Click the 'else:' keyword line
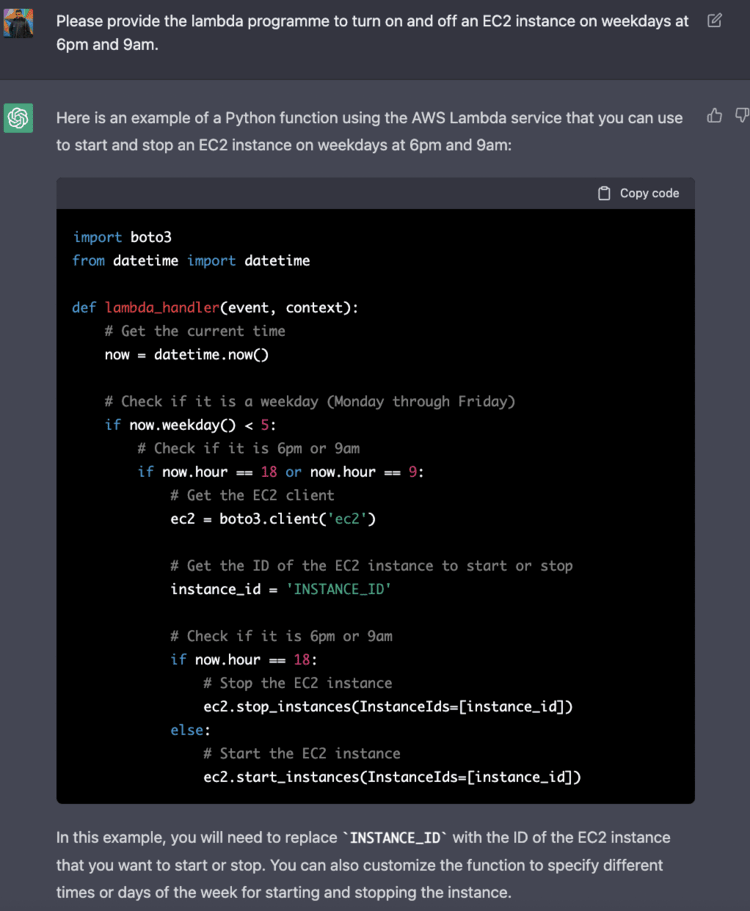 point(191,730)
